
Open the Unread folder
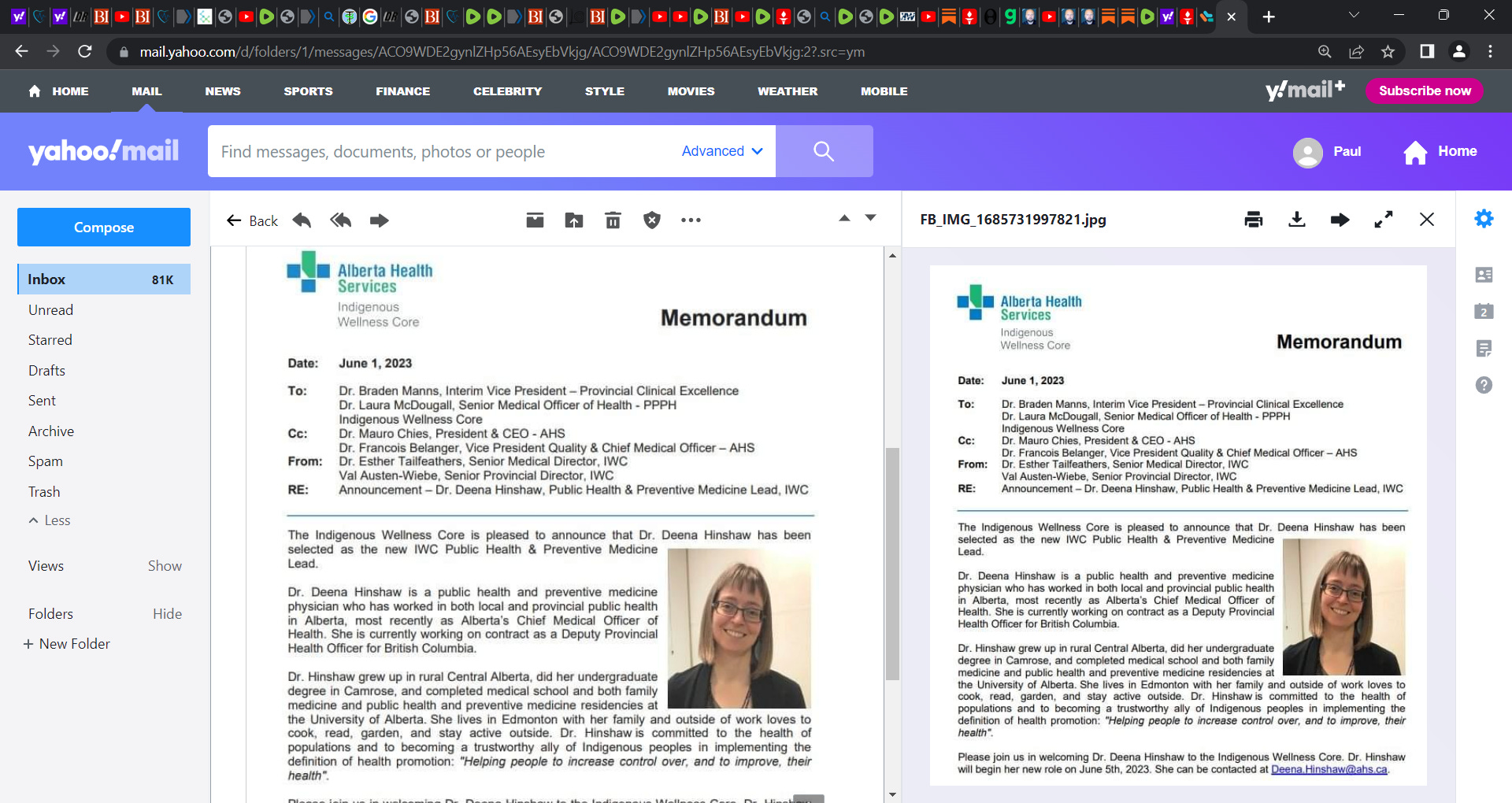click(50, 310)
